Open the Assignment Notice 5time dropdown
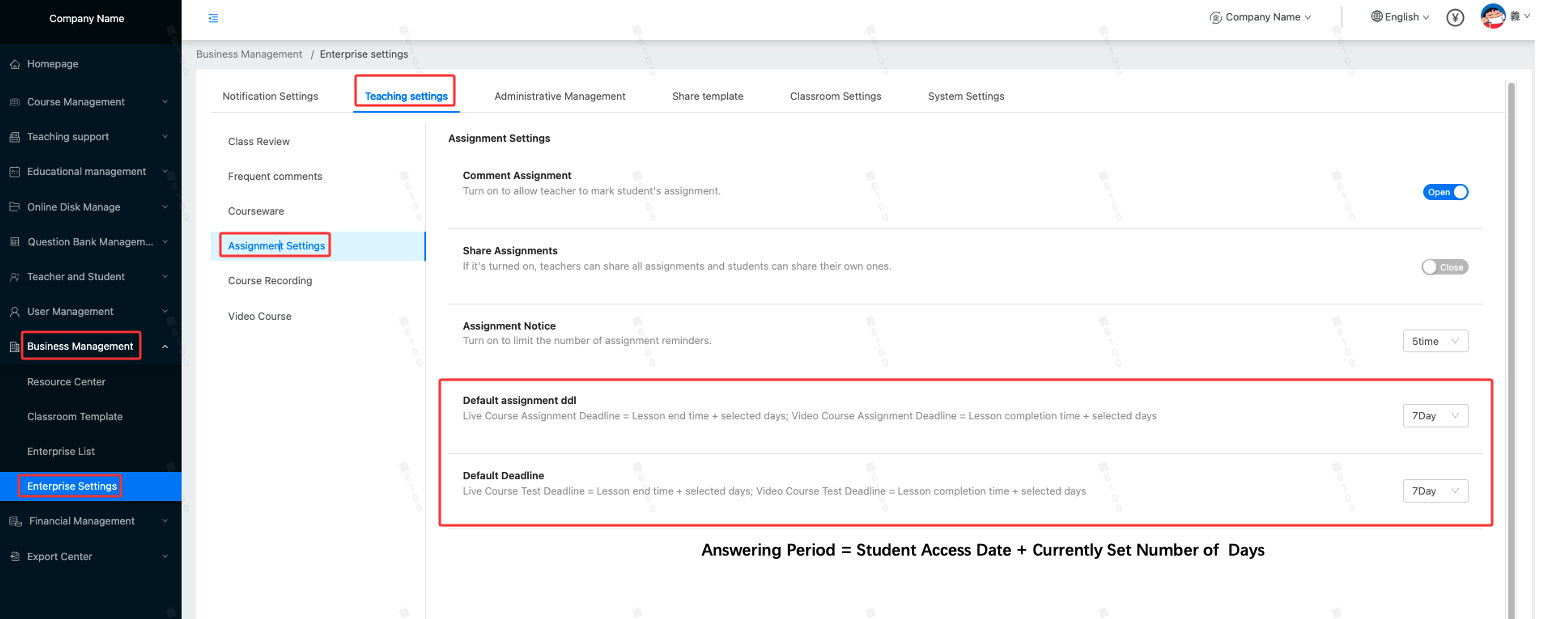 (x=1435, y=341)
